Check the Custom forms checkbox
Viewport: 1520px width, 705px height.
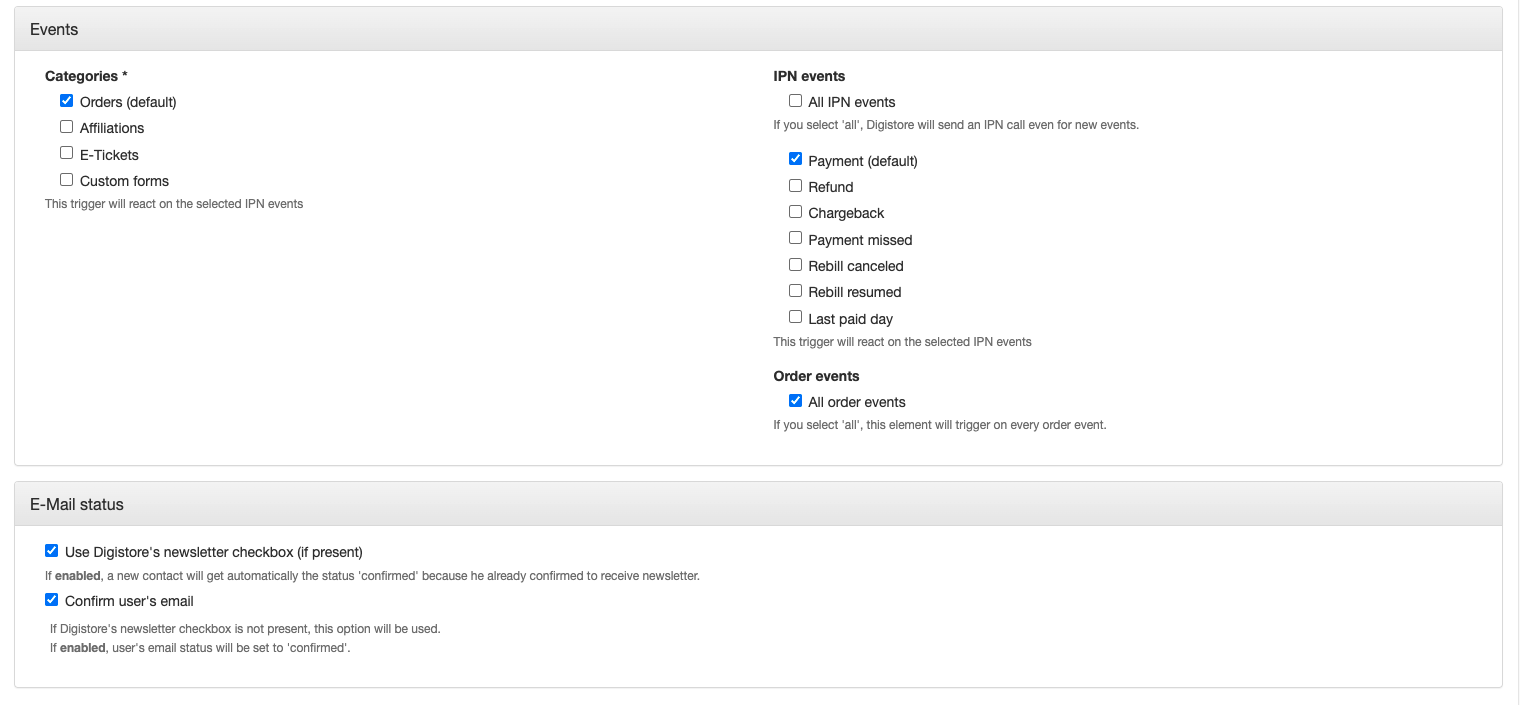67,180
